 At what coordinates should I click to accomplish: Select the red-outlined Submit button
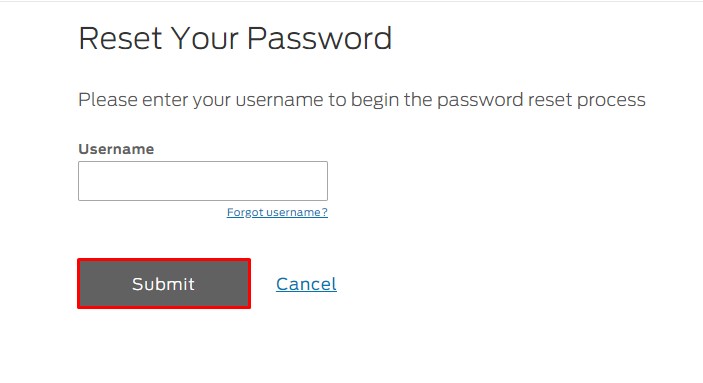coord(164,283)
